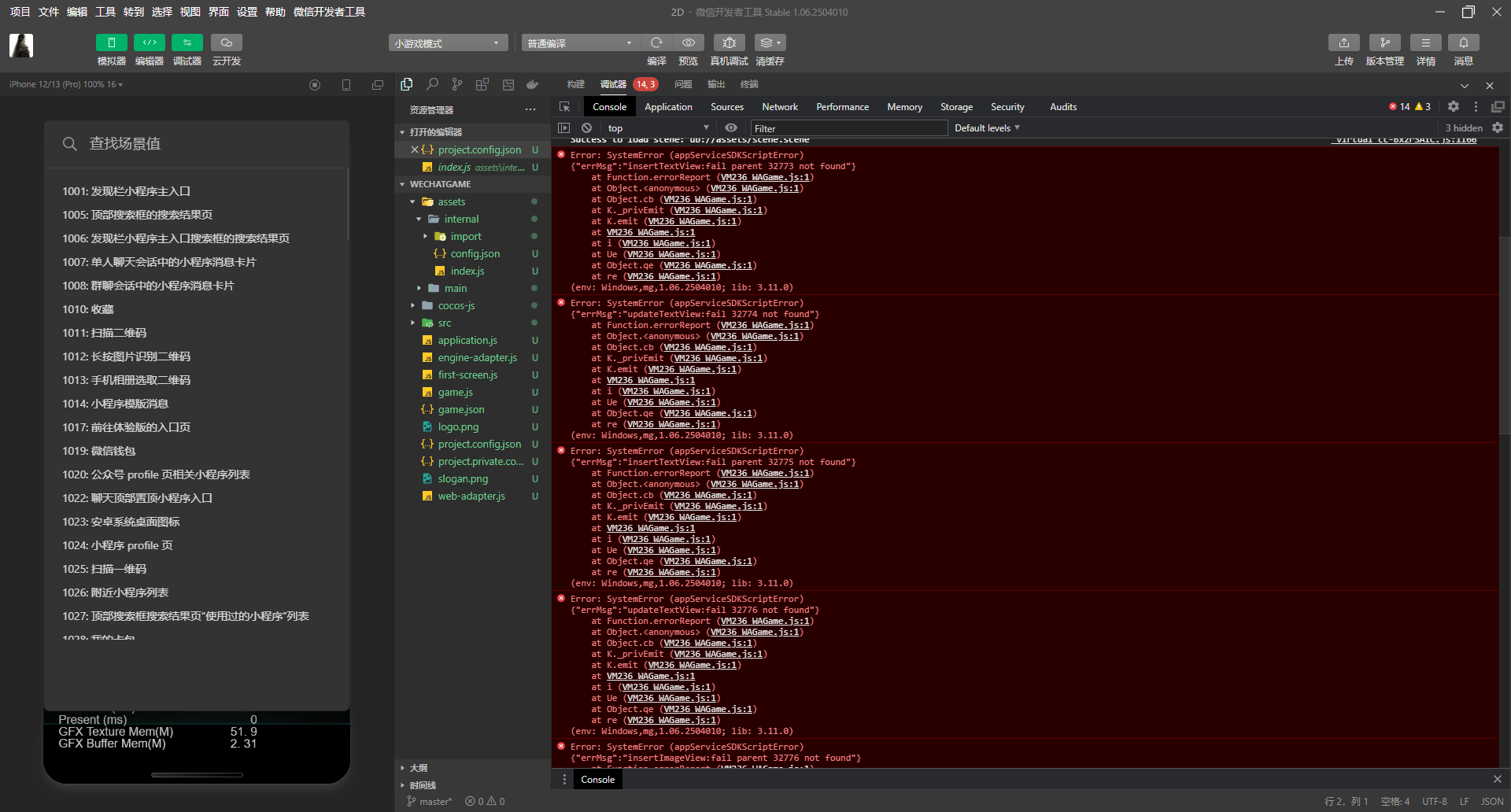Activate the inspect element picker icon
1511x812 pixels.
564,107
